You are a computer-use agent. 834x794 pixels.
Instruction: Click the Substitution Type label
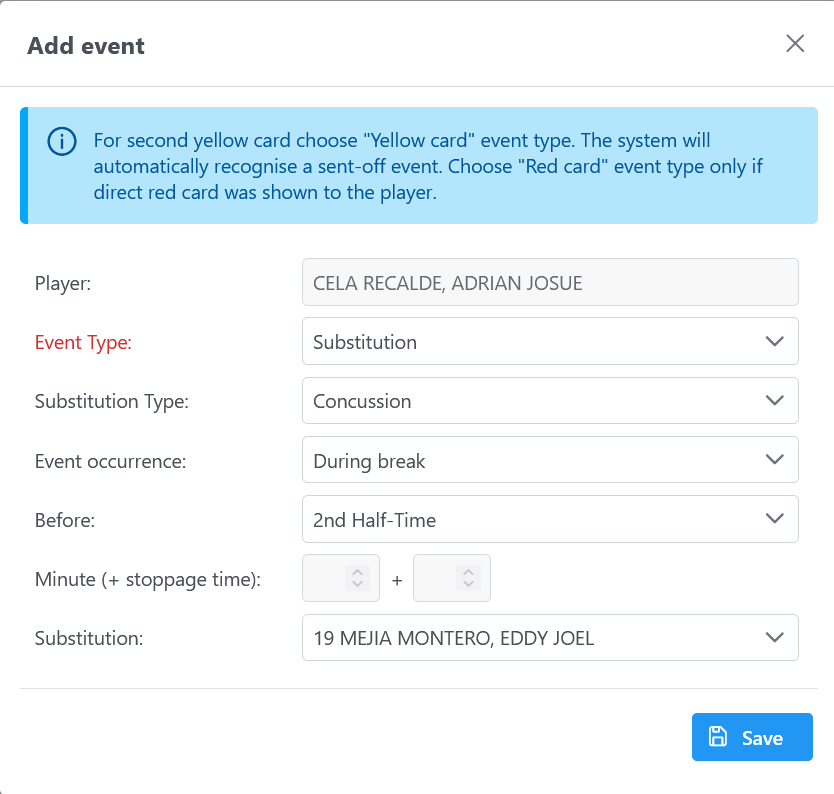click(111, 401)
